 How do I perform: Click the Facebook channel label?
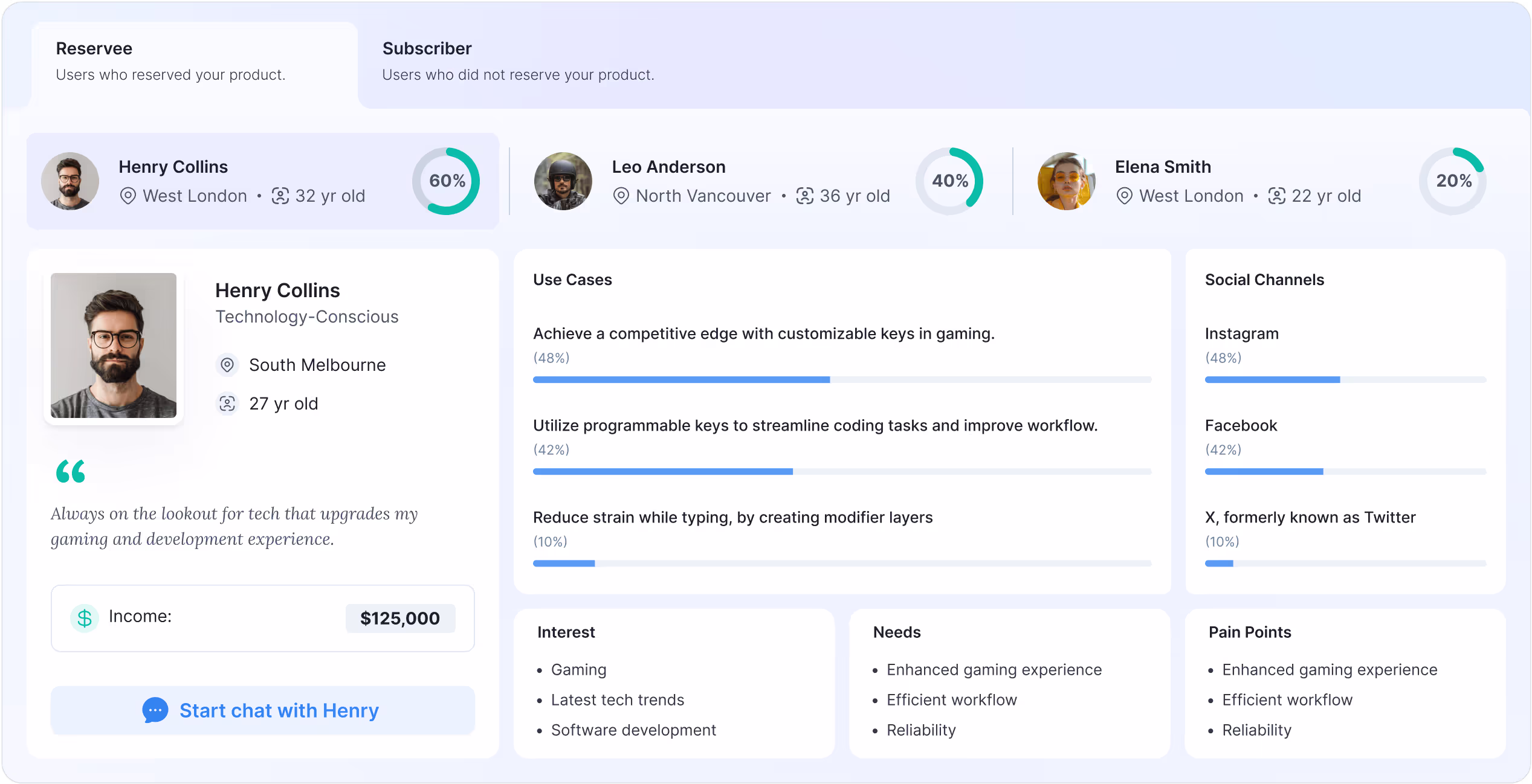(1241, 425)
